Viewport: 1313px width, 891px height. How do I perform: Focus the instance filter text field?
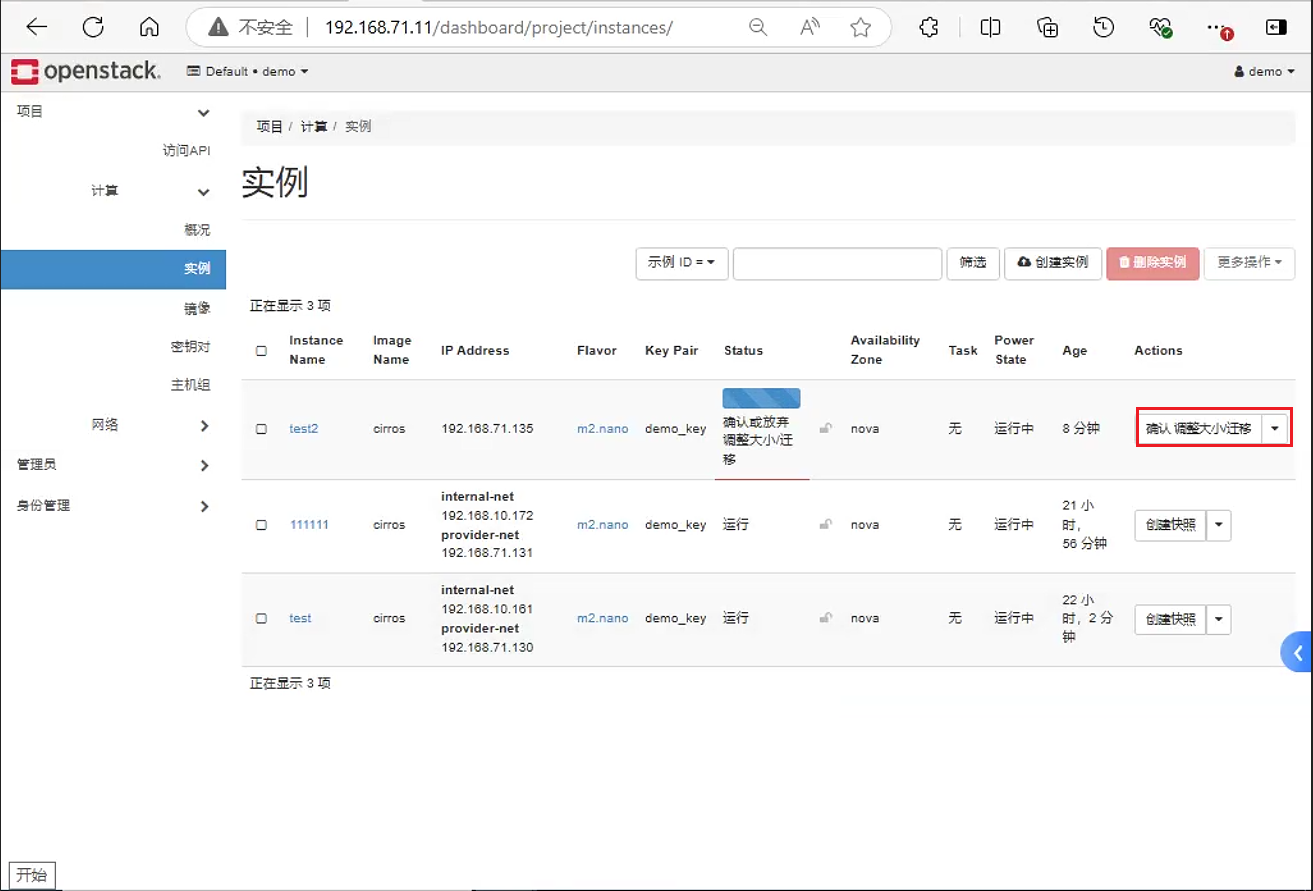[838, 263]
